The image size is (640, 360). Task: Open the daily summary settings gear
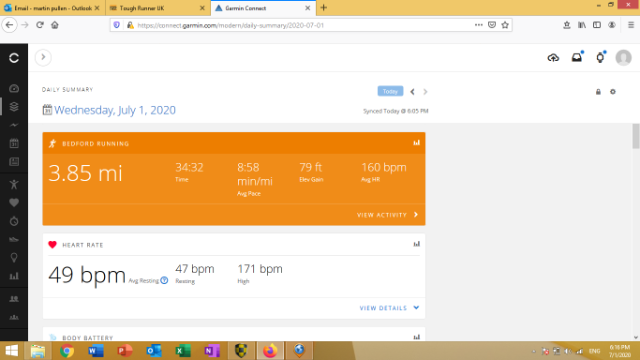point(613,92)
